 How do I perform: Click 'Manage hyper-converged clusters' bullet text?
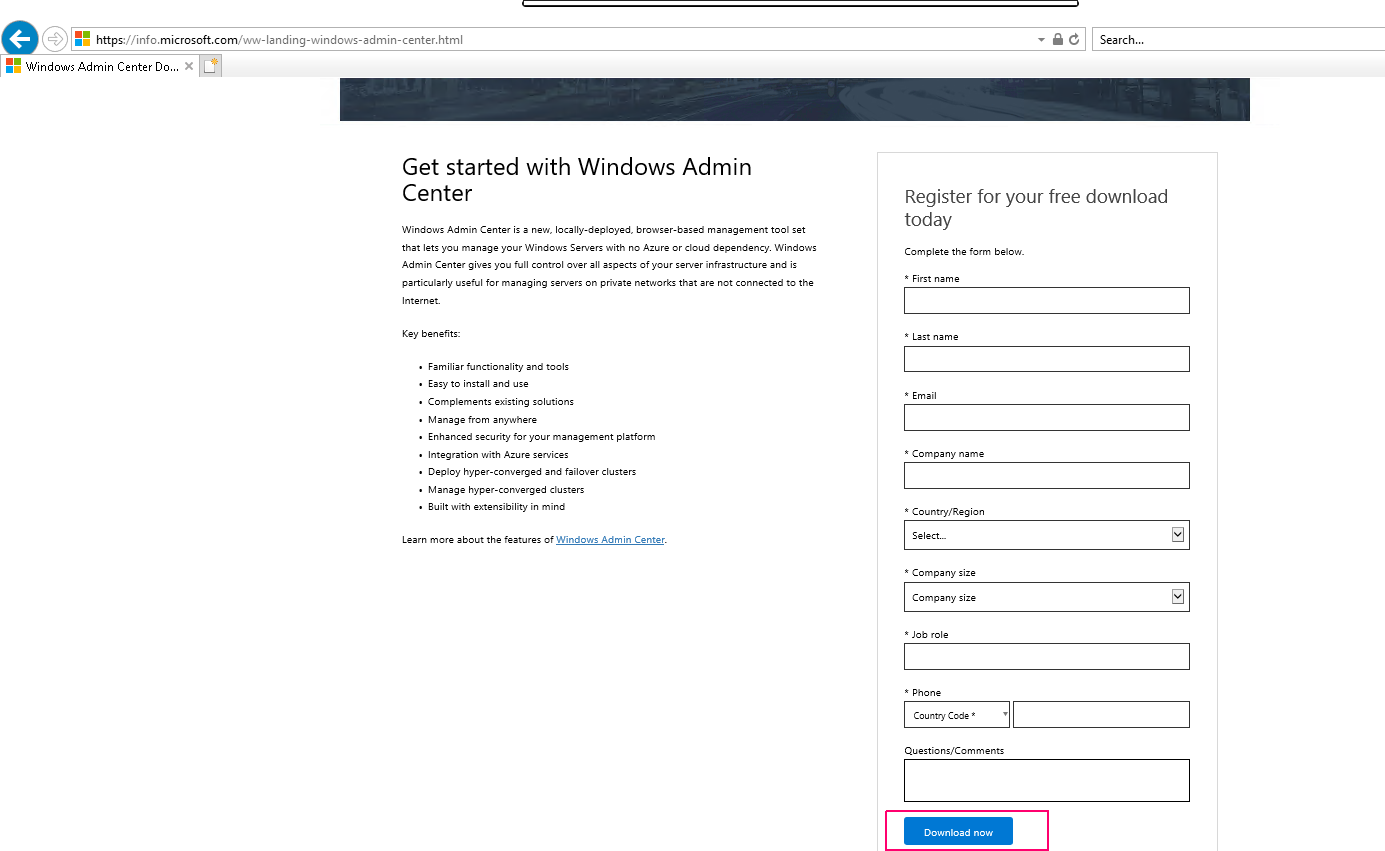pos(506,490)
